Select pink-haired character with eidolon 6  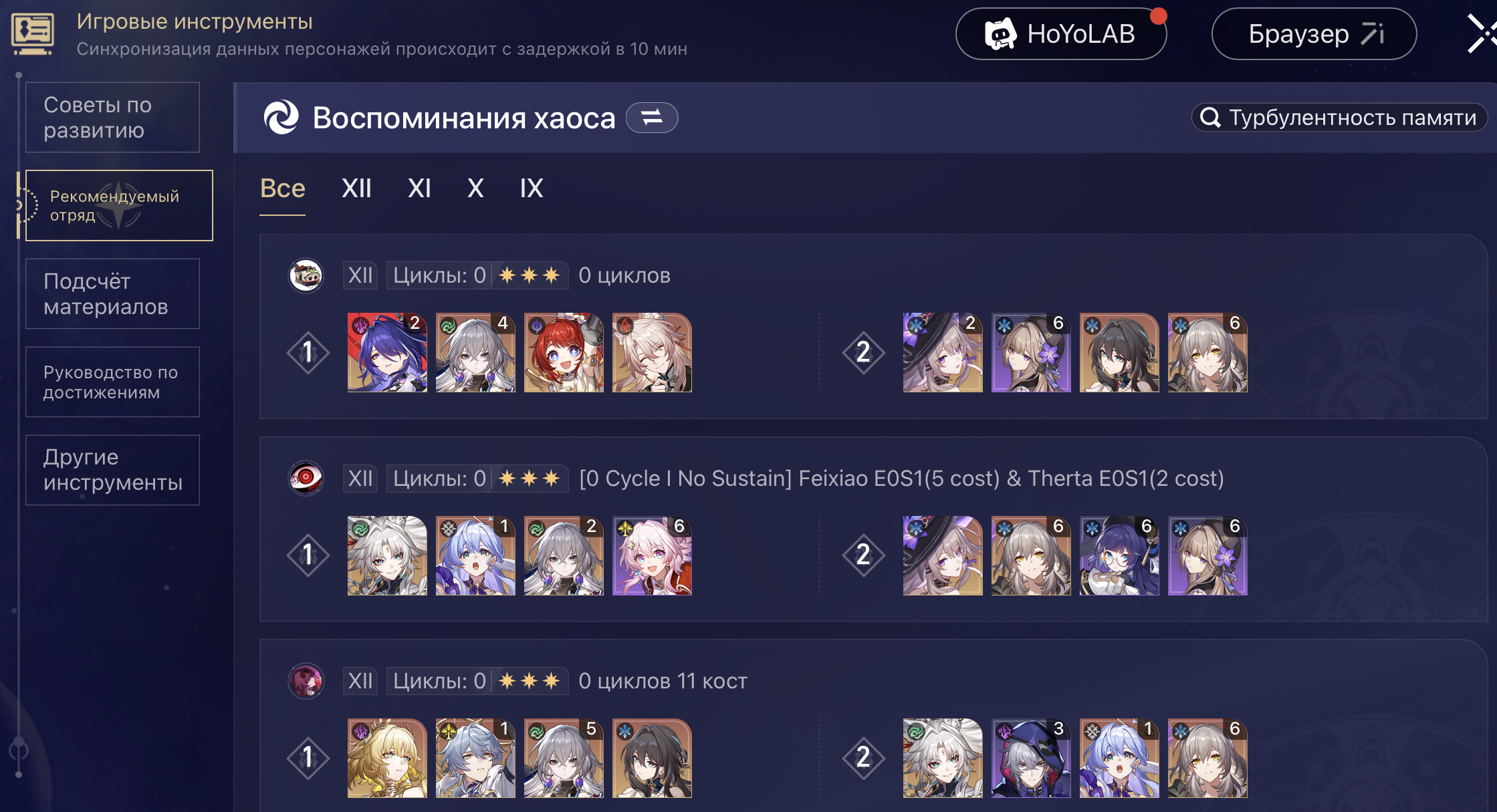[652, 555]
